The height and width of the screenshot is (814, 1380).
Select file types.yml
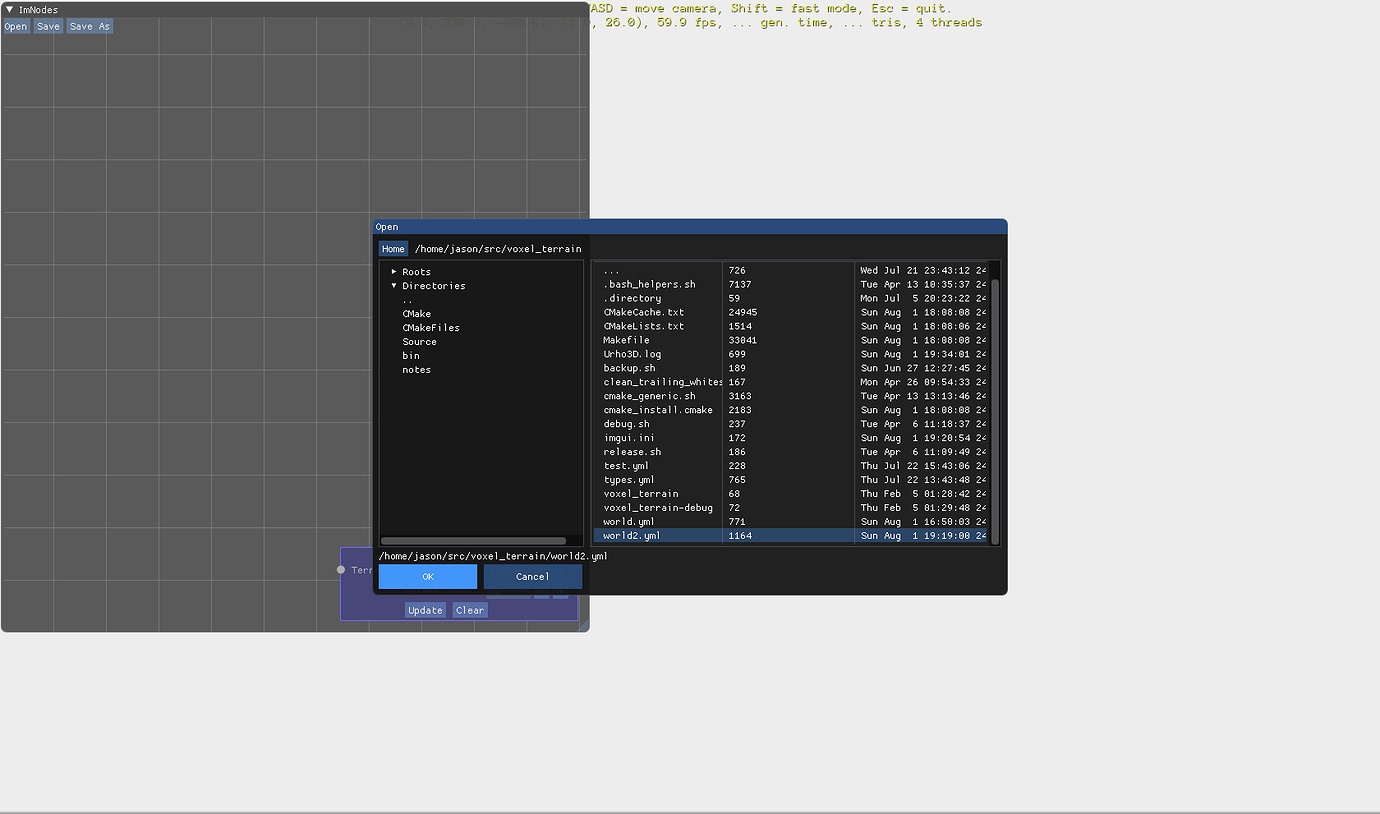[790, 480]
